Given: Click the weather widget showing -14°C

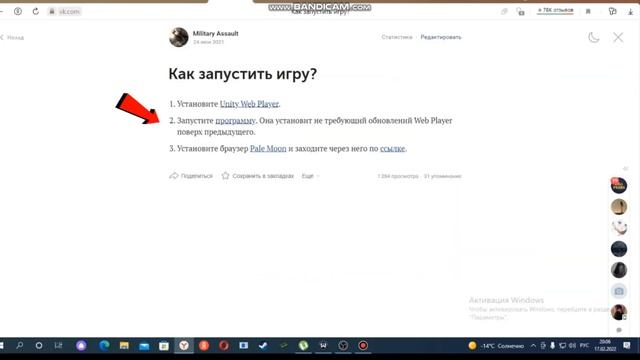Looking at the screenshot, I should pos(496,346).
